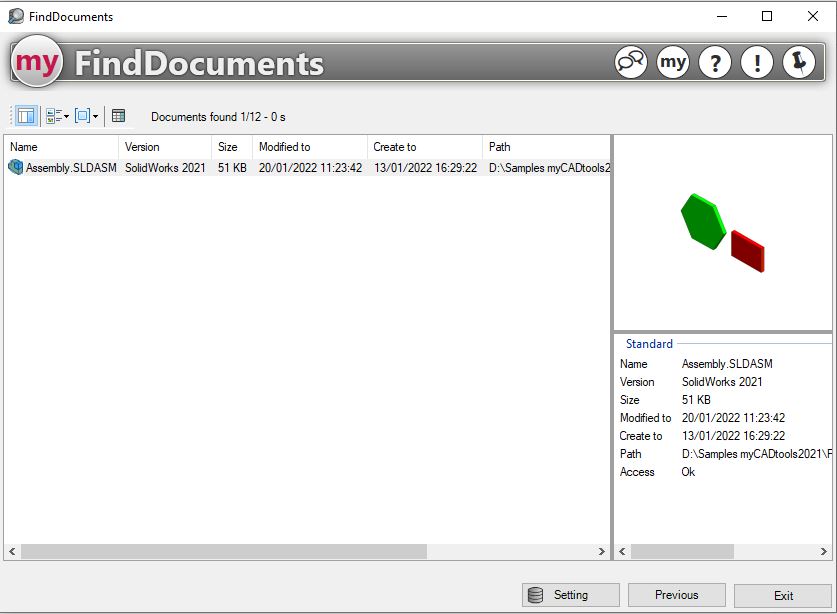This screenshot has width=837, height=614.
Task: Go back with the Previous button
Action: pos(676,595)
